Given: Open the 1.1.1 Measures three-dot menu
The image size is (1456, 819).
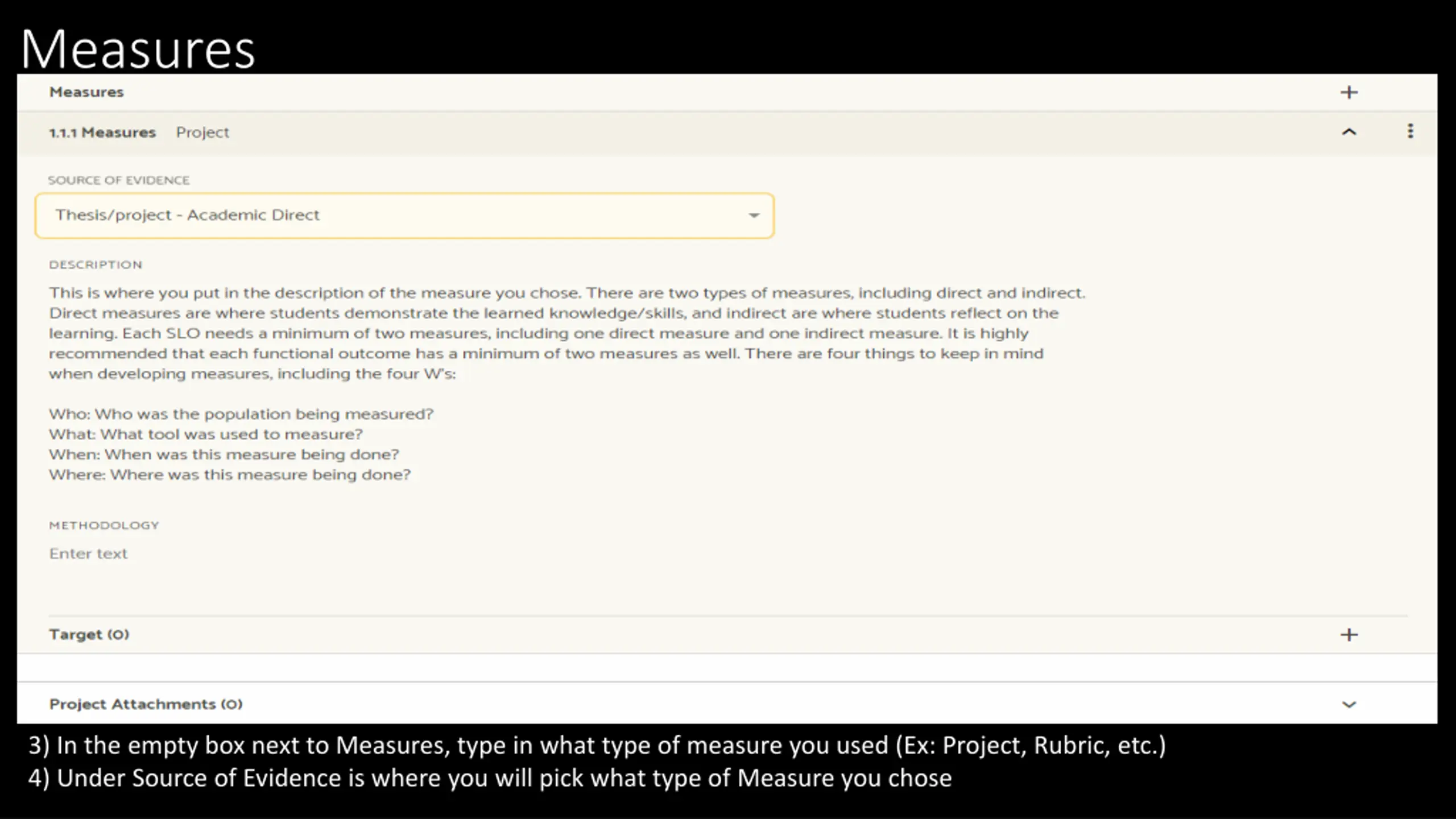Looking at the screenshot, I should (1410, 131).
